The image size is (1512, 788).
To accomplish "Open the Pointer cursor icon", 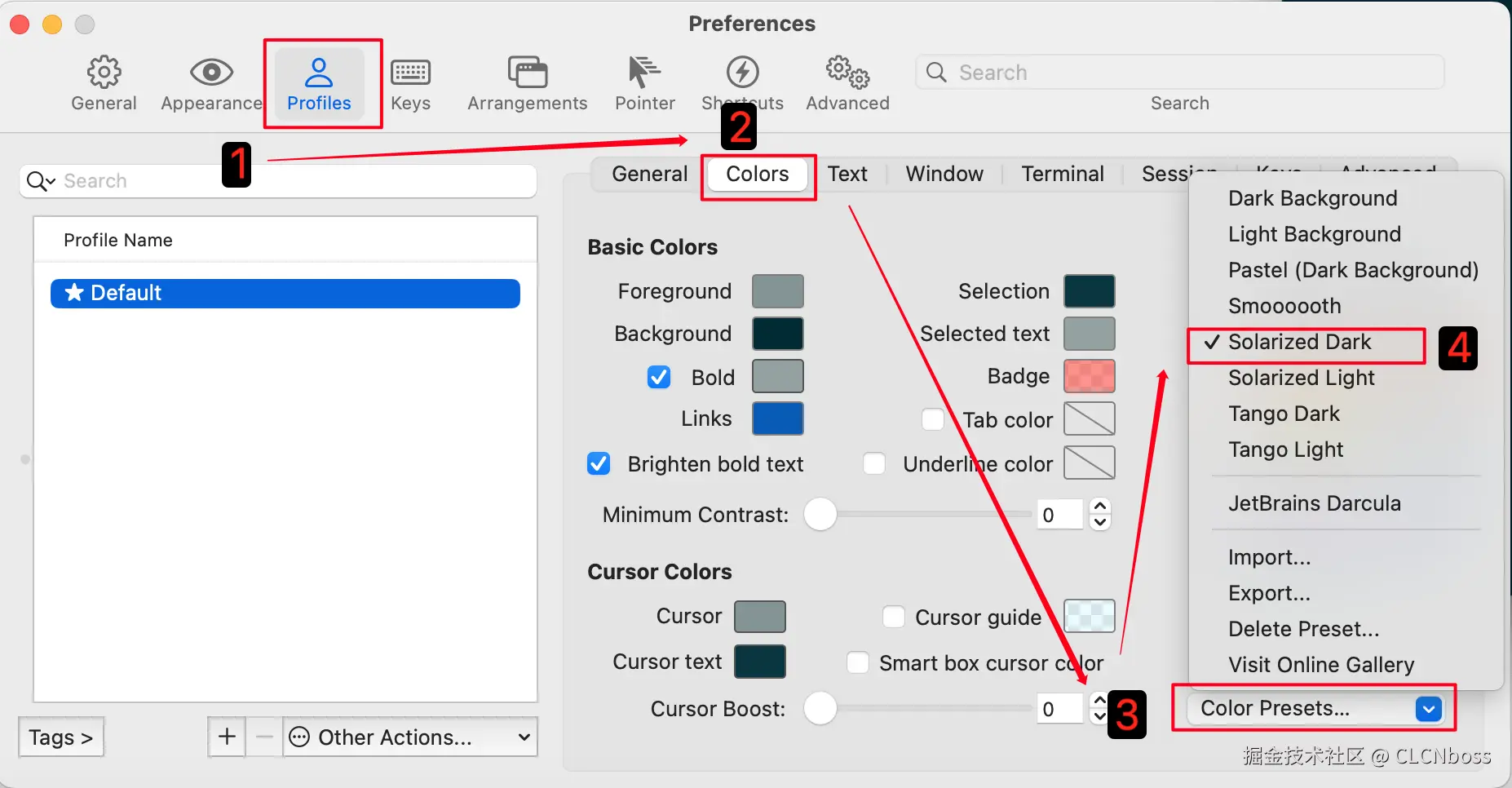I will 644,73.
